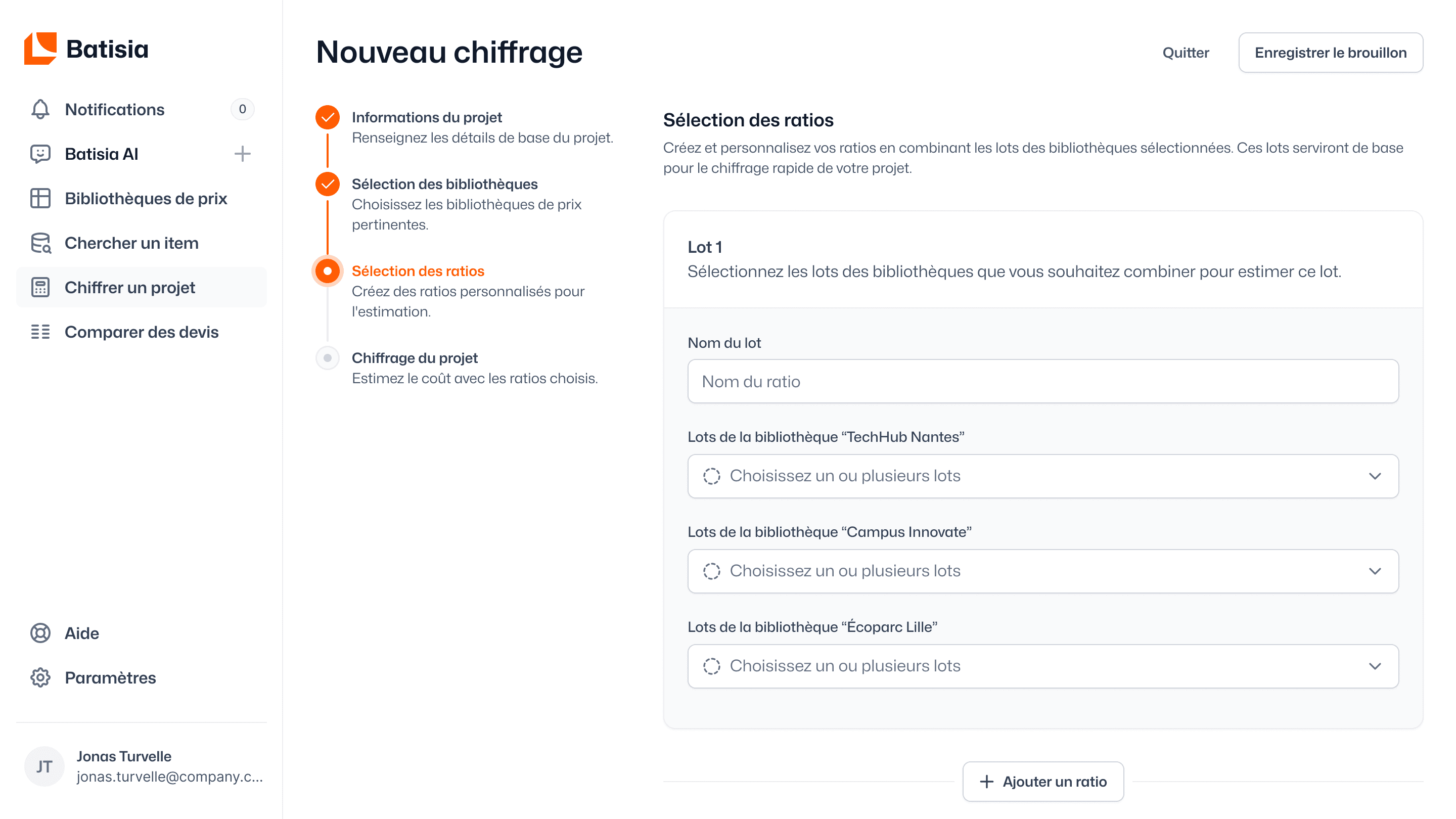Click the Paramètres gear icon
1456x819 pixels.
click(x=40, y=677)
